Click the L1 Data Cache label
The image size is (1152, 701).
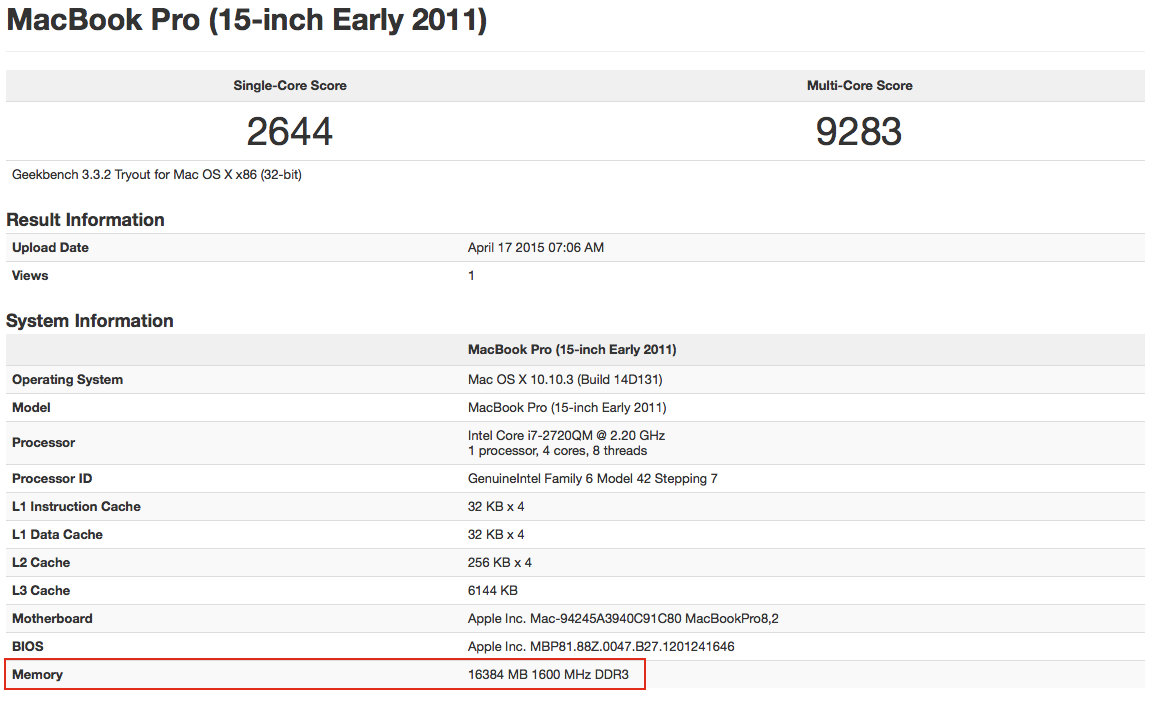[x=57, y=535]
